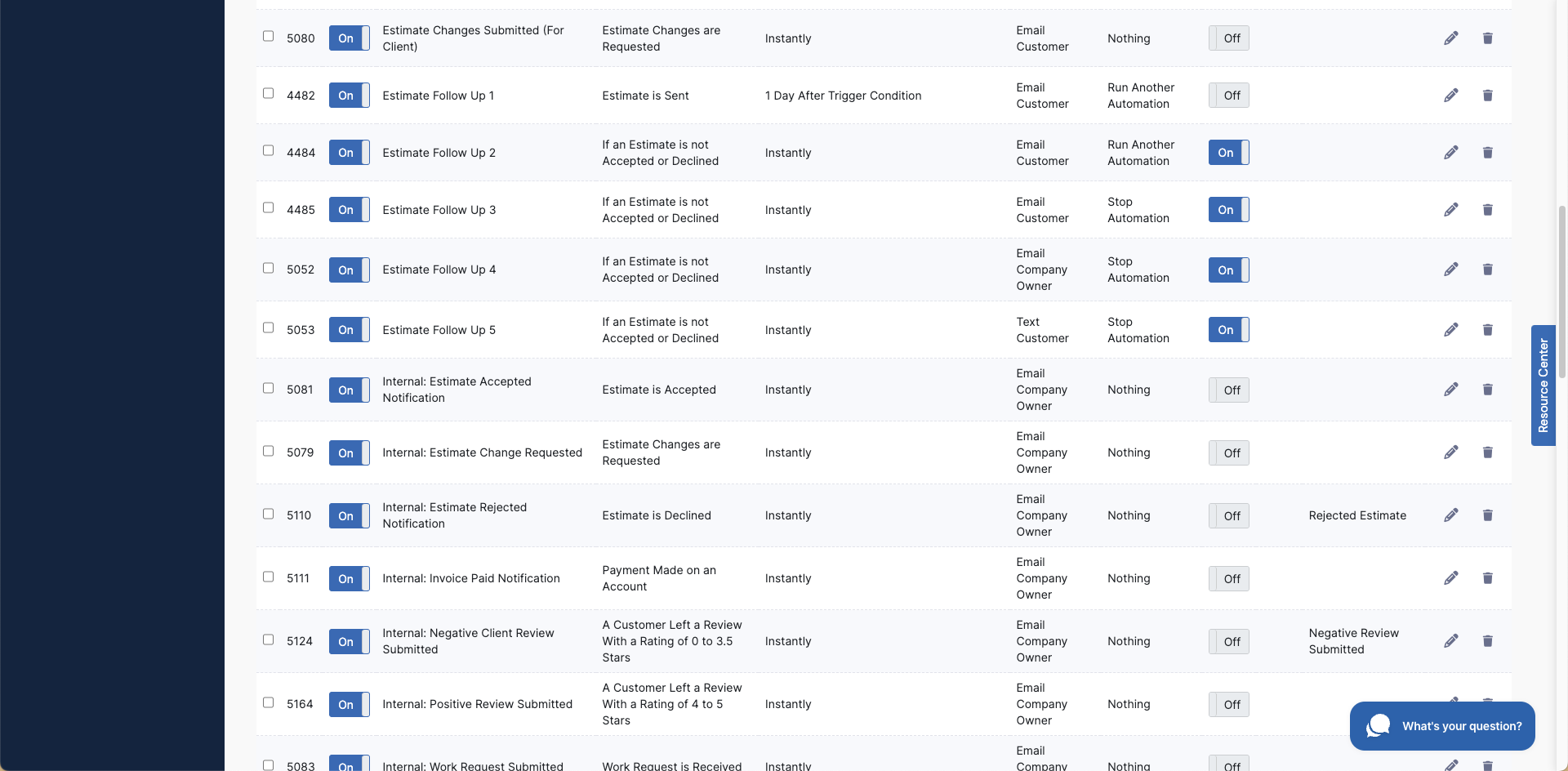Edit Estimate Follow Up 1 with the pencil icon
This screenshot has height=771, width=1568.
coord(1450,96)
